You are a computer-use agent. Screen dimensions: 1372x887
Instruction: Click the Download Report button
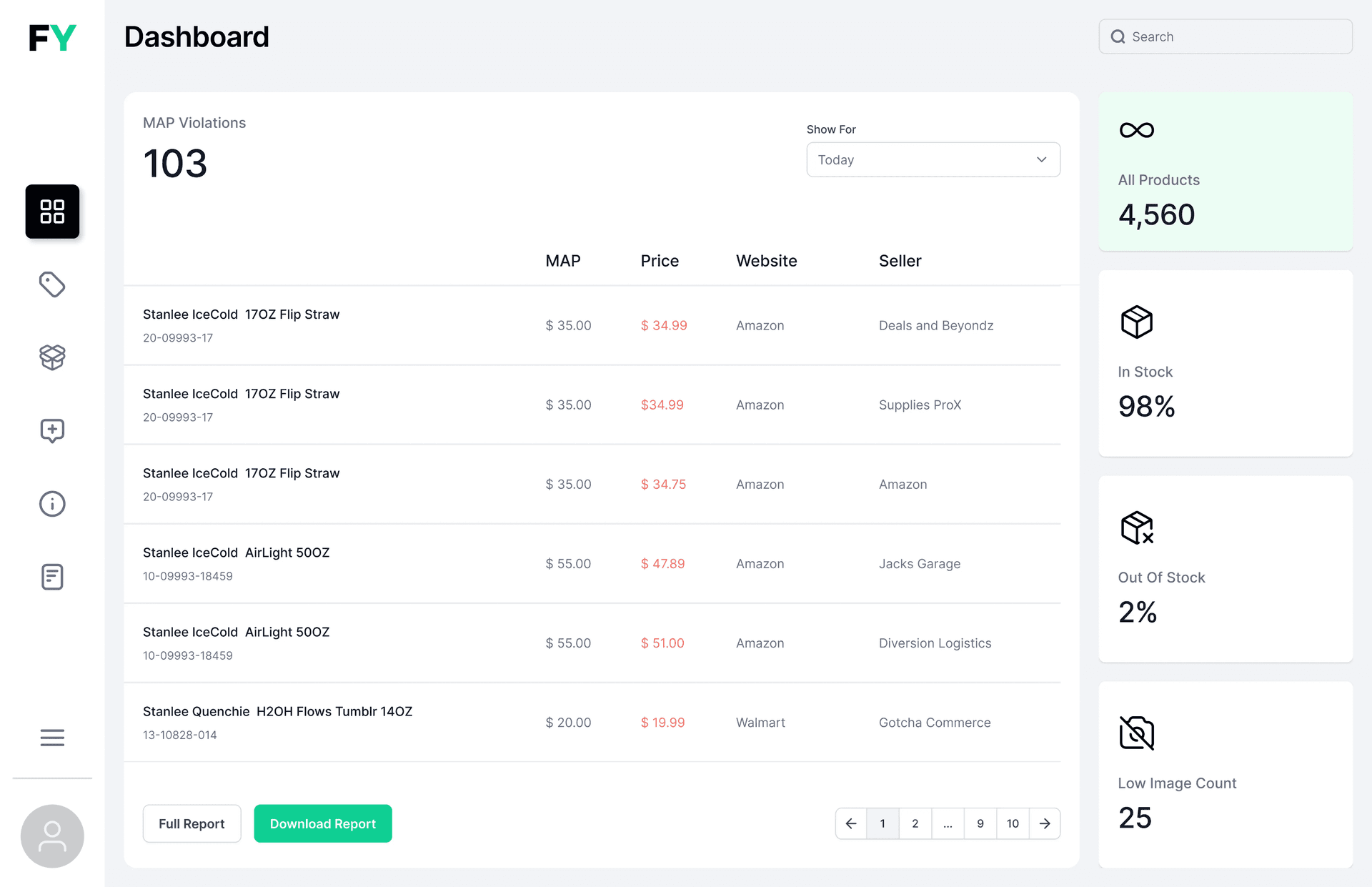point(323,824)
